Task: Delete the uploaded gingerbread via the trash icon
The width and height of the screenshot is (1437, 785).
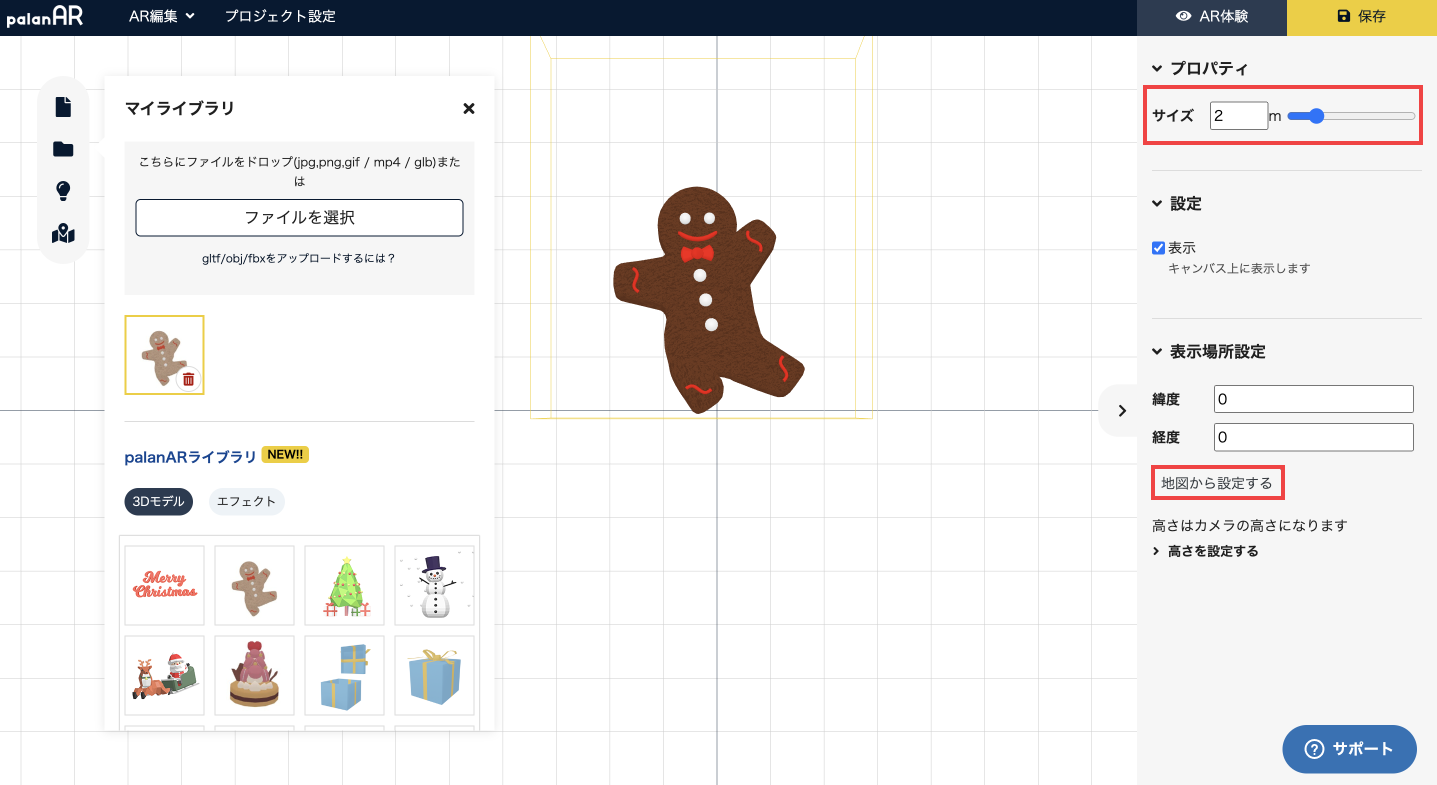Action: [188, 379]
